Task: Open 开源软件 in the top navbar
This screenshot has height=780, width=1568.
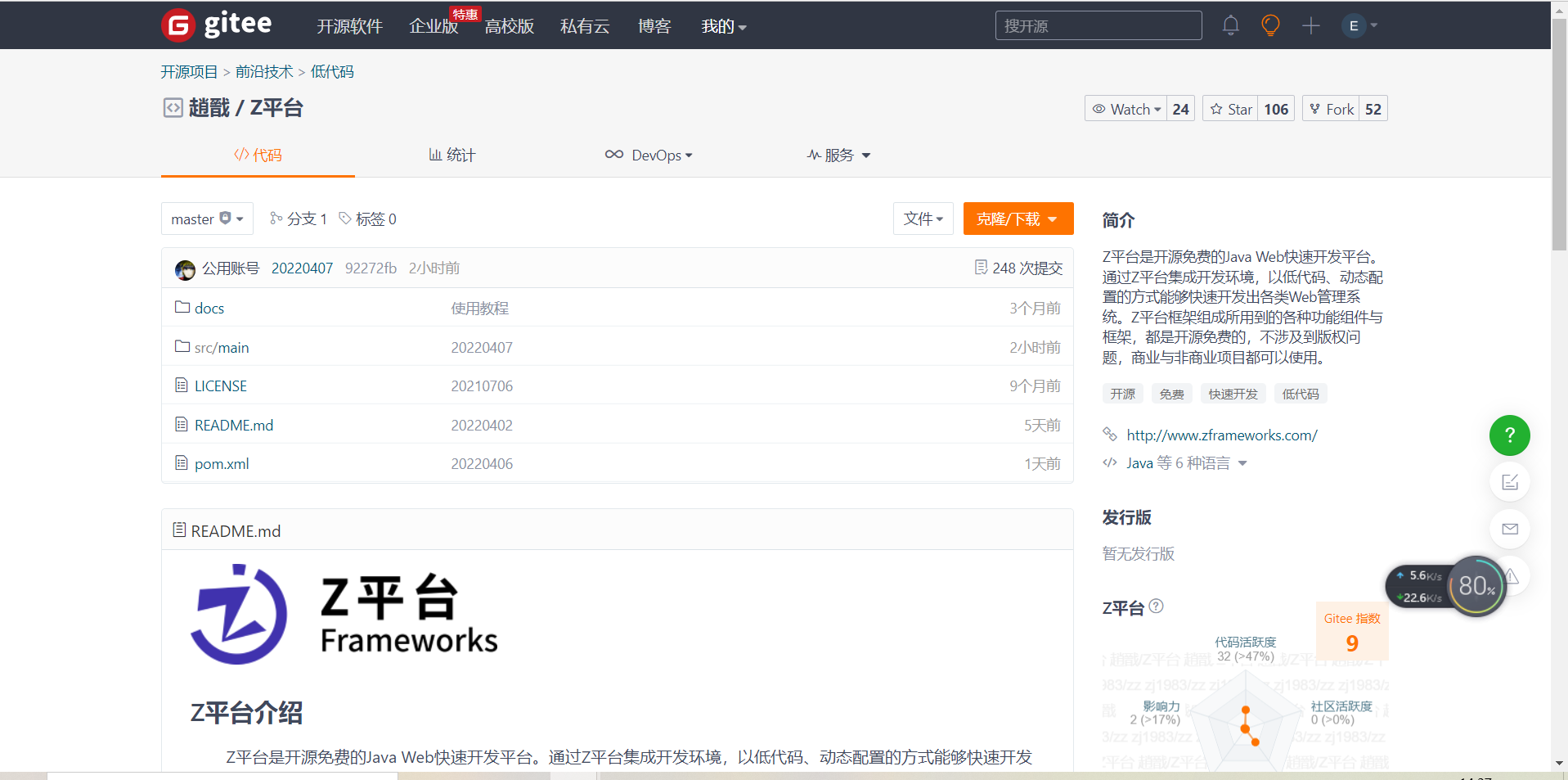Action: pyautogui.click(x=350, y=26)
